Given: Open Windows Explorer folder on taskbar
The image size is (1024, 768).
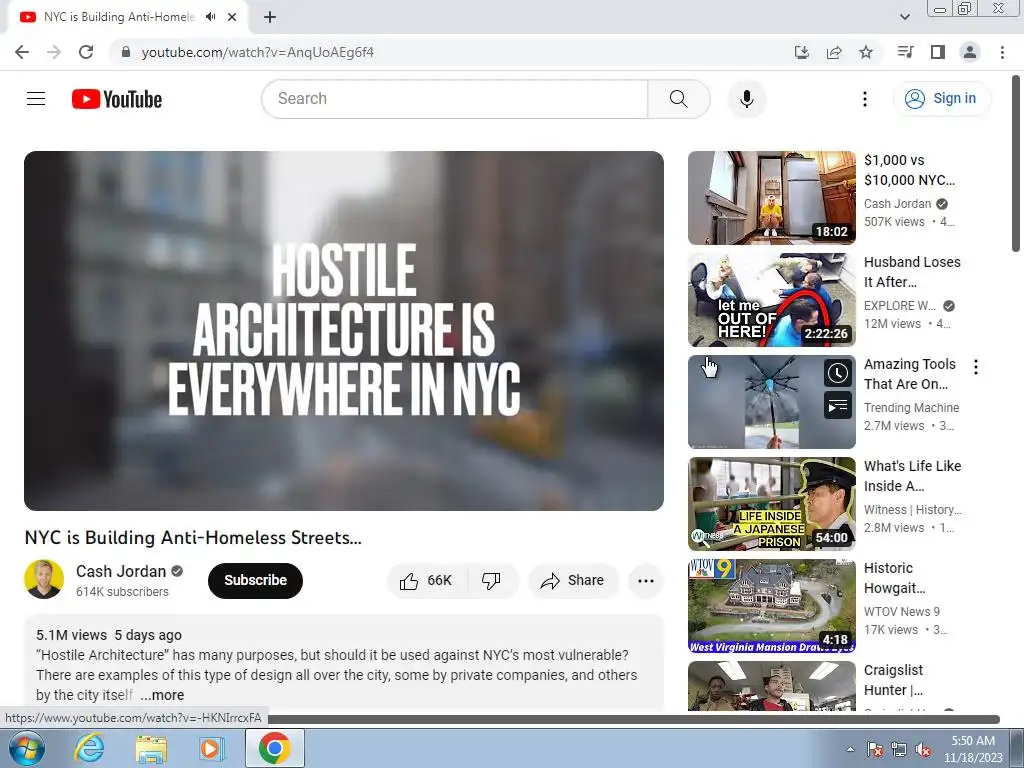Looking at the screenshot, I should coord(150,748).
